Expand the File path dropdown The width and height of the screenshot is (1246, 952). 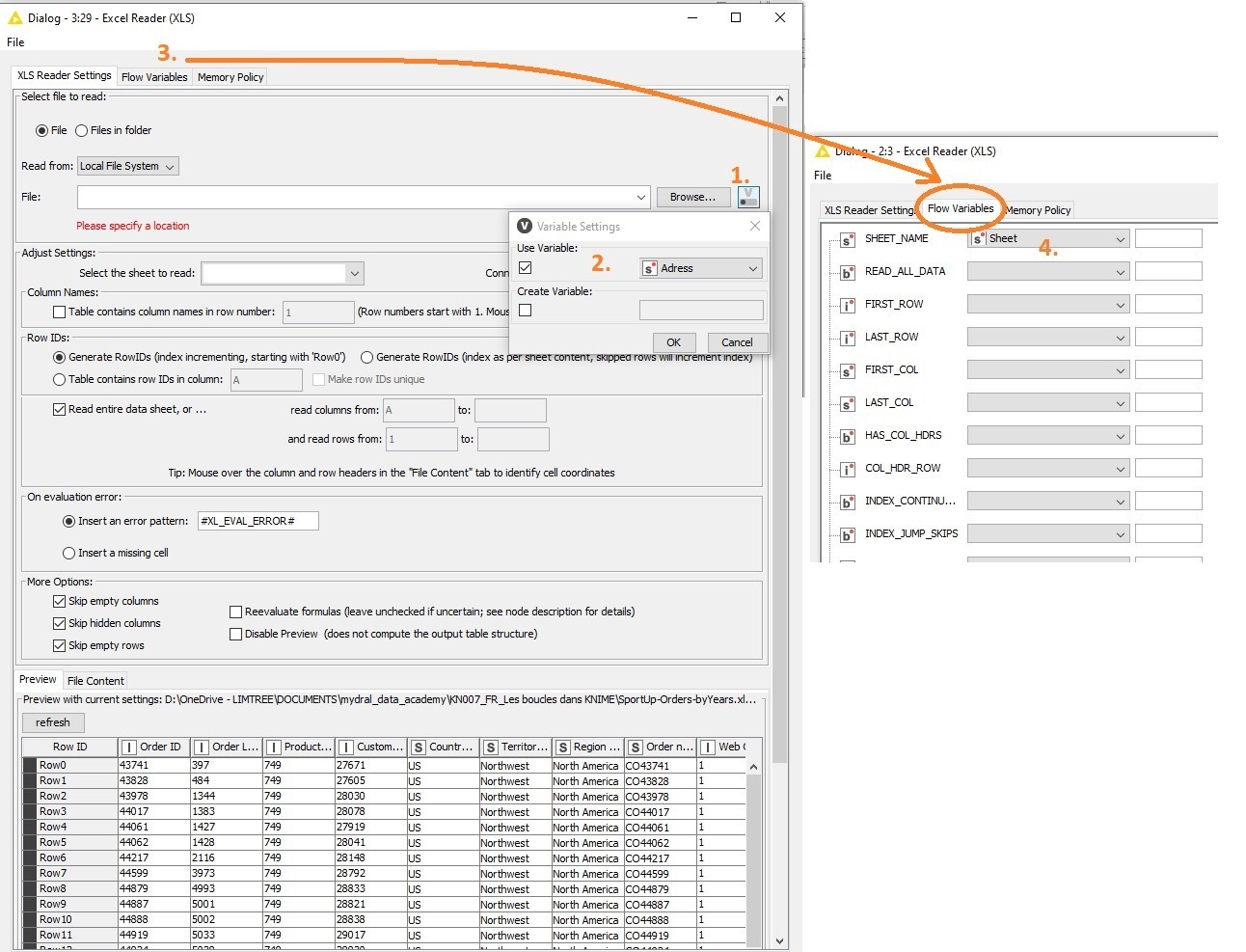(641, 197)
